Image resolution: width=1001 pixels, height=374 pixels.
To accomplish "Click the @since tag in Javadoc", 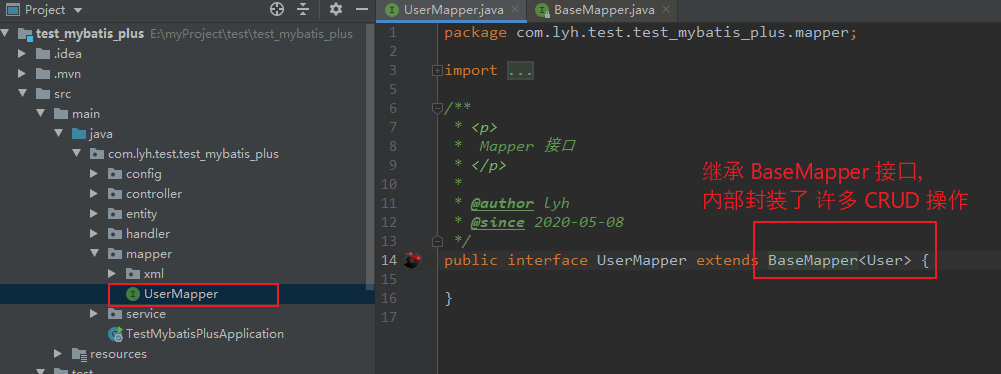I will click(497, 223).
